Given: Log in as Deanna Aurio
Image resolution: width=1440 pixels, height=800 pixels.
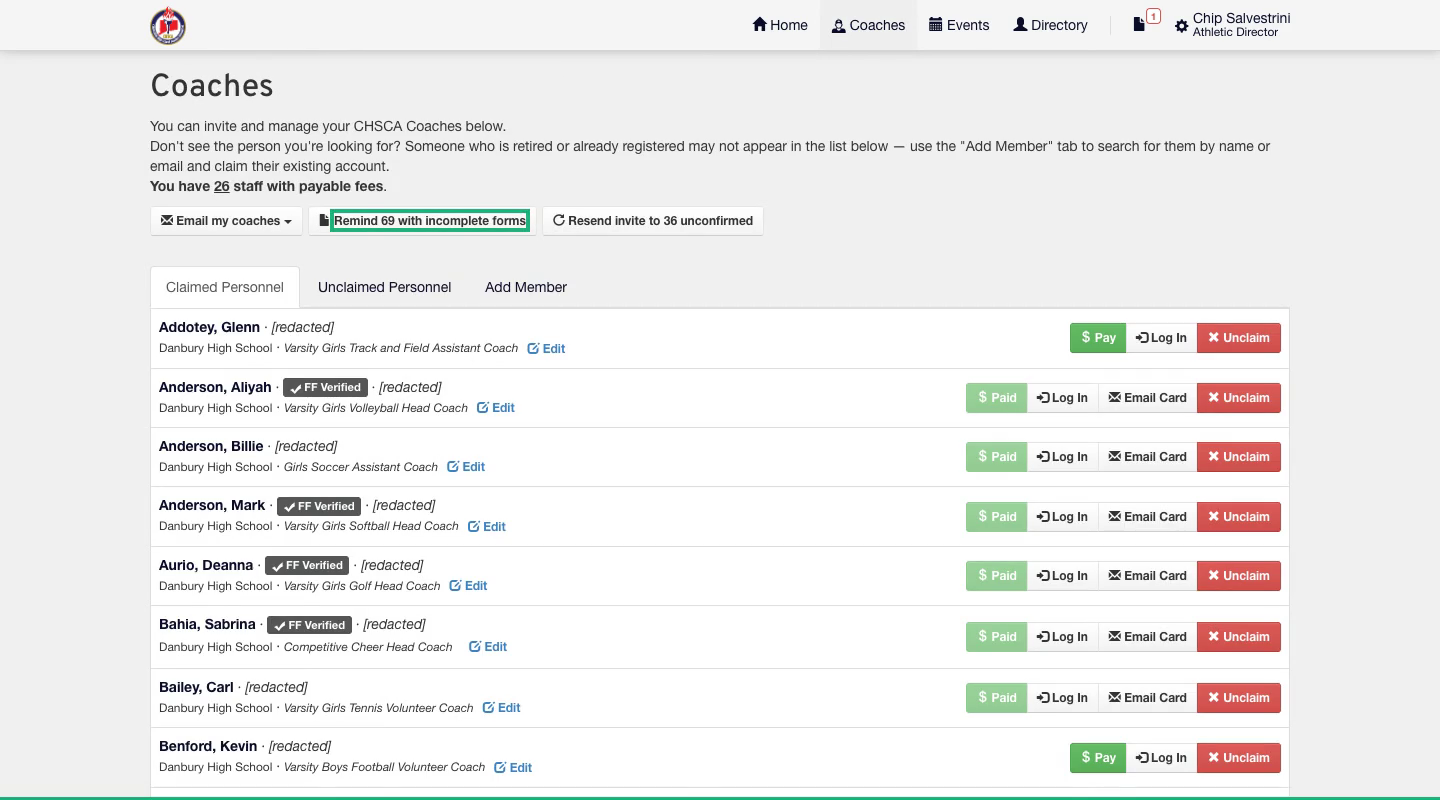Looking at the screenshot, I should pos(1062,576).
